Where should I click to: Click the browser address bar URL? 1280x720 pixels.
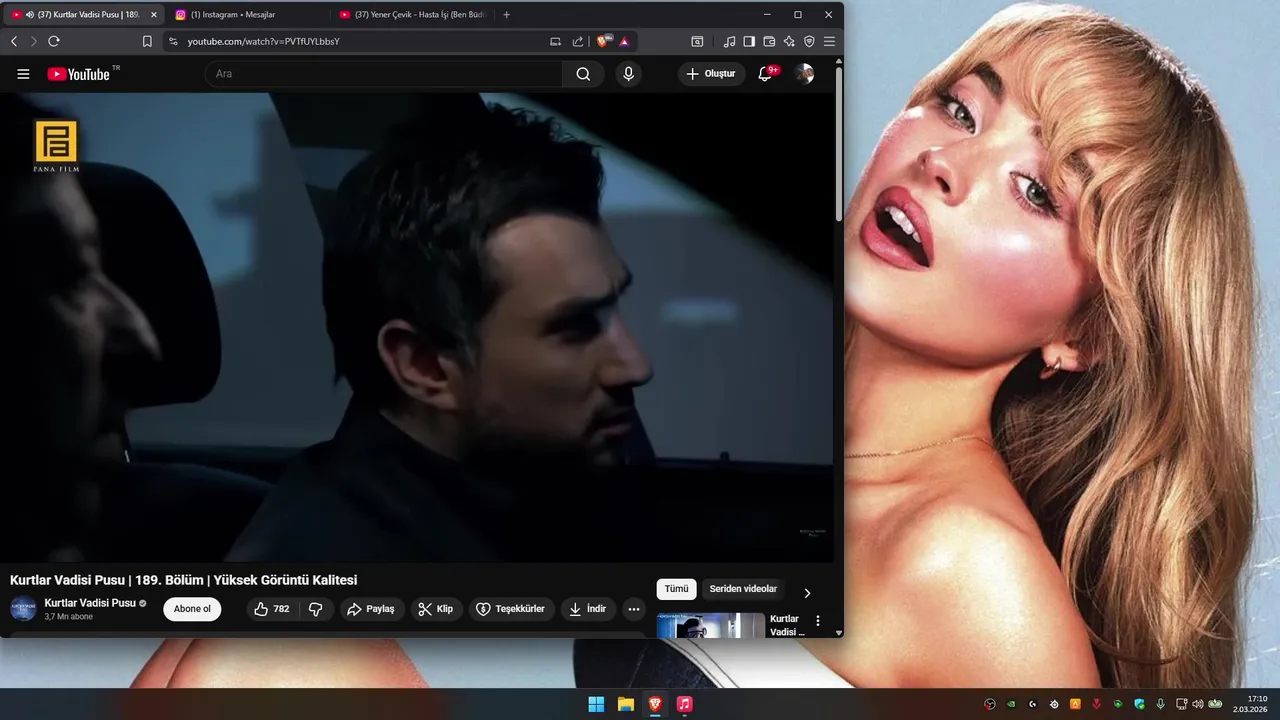click(264, 41)
